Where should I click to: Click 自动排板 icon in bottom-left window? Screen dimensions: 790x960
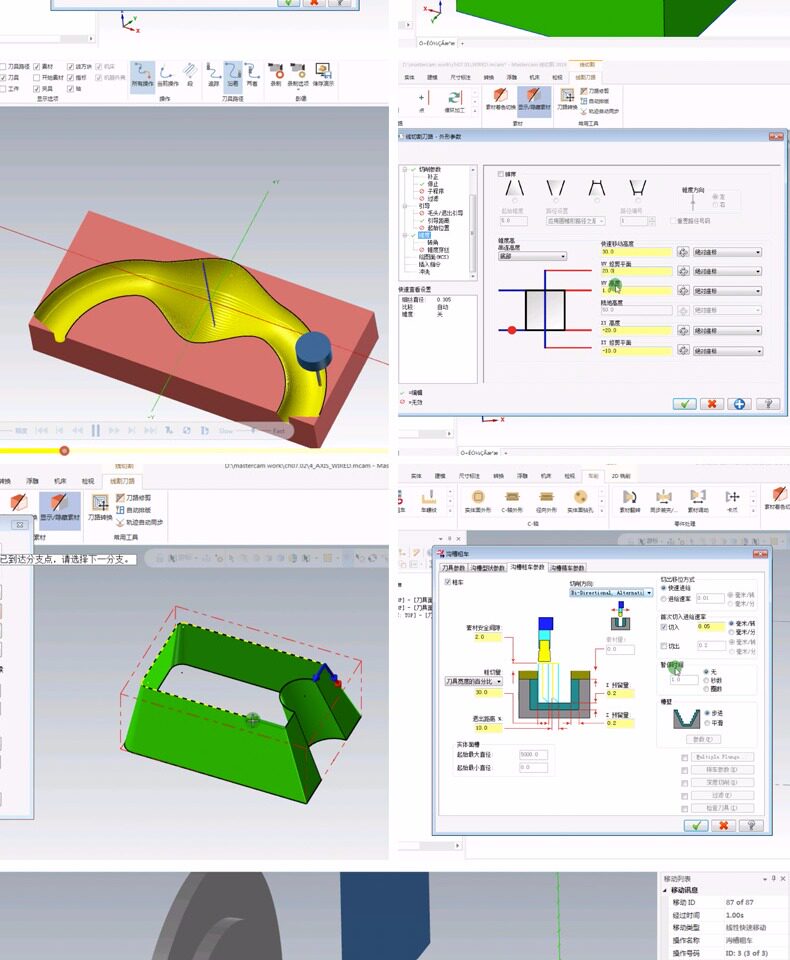pos(133,510)
